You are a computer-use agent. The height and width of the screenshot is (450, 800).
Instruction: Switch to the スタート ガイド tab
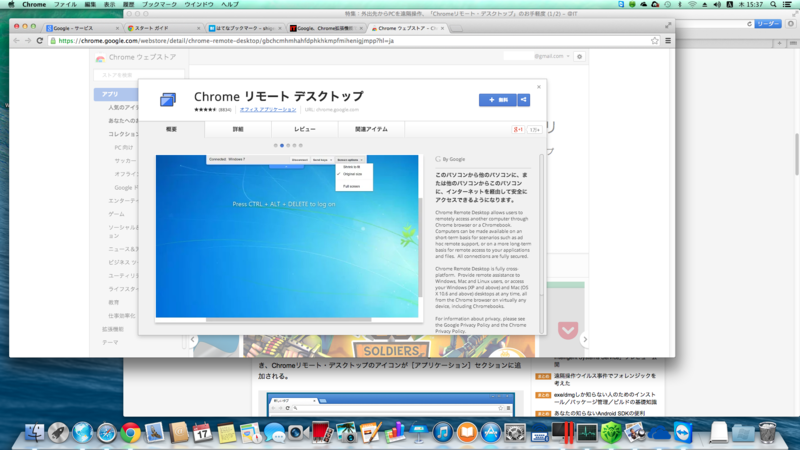pyautogui.click(x=163, y=28)
